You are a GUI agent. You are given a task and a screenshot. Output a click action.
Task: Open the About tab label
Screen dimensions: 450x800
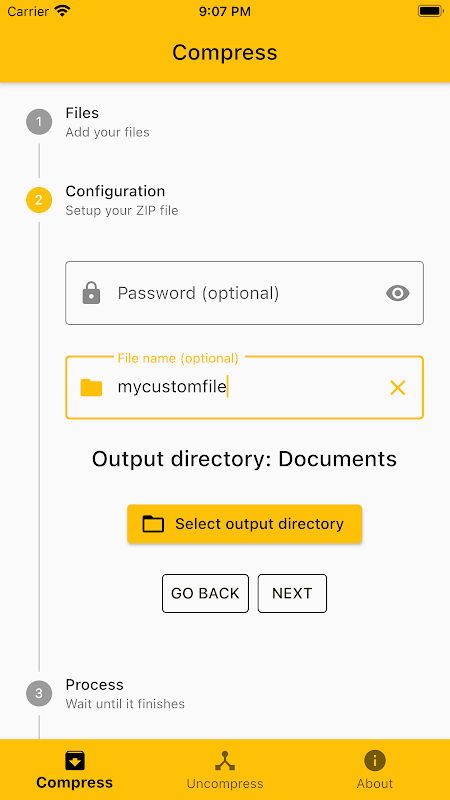tap(374, 784)
